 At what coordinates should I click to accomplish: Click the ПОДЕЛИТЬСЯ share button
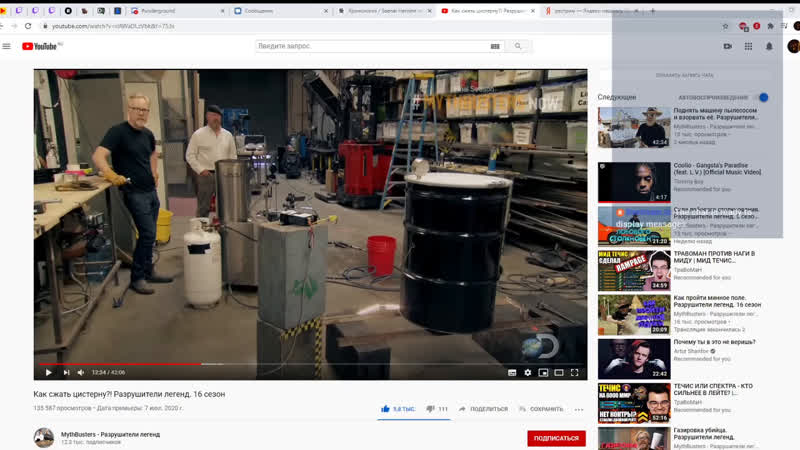(483, 409)
